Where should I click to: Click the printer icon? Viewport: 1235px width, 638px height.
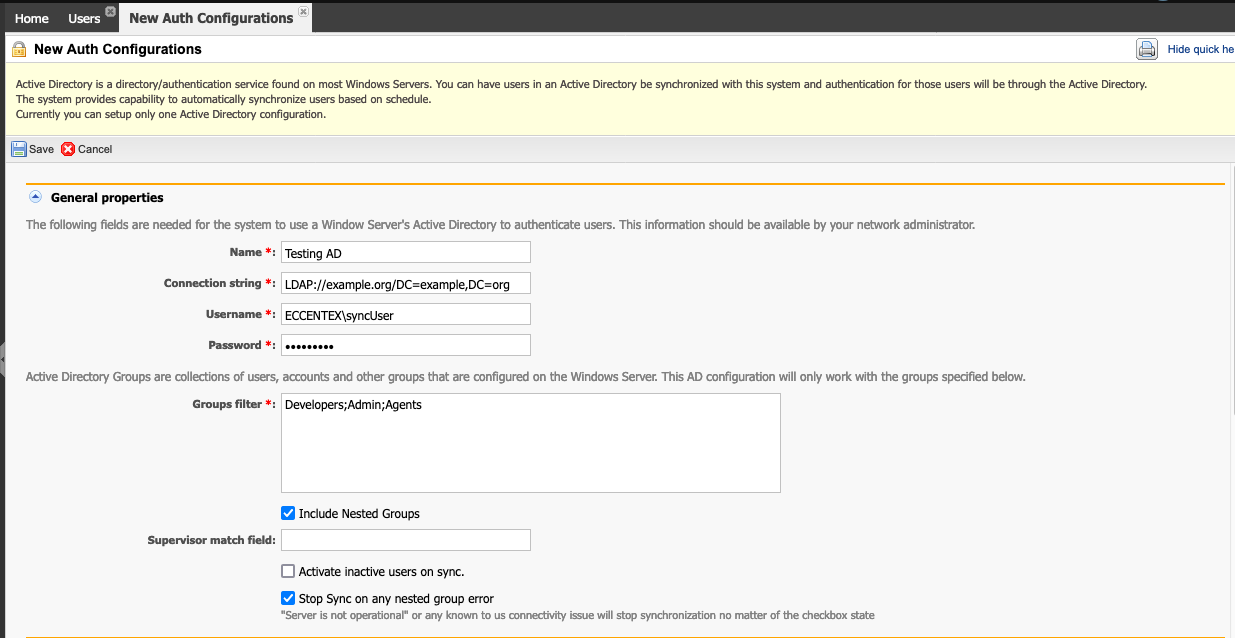click(x=1146, y=49)
